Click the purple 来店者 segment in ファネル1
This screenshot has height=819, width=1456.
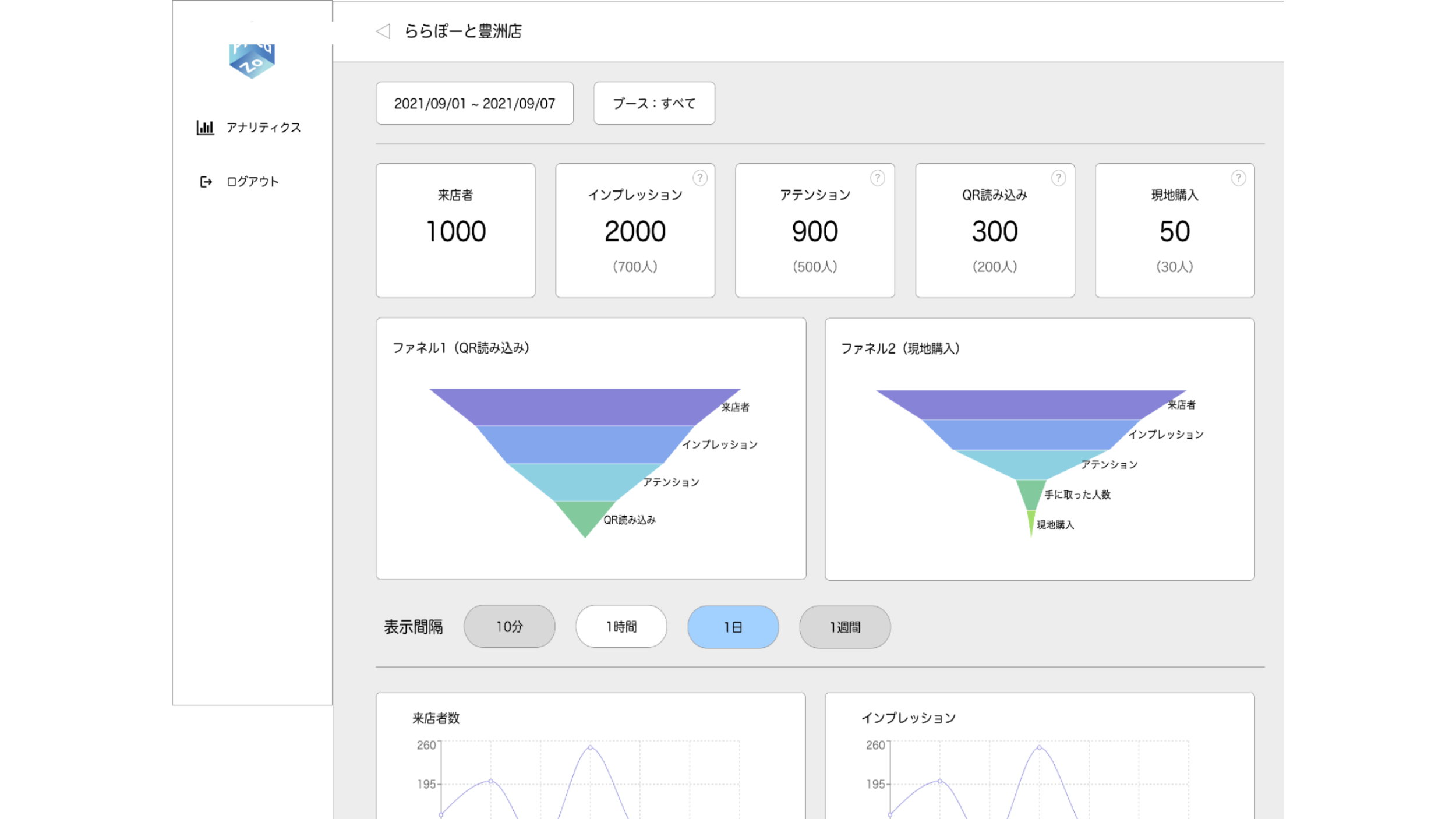[585, 407]
